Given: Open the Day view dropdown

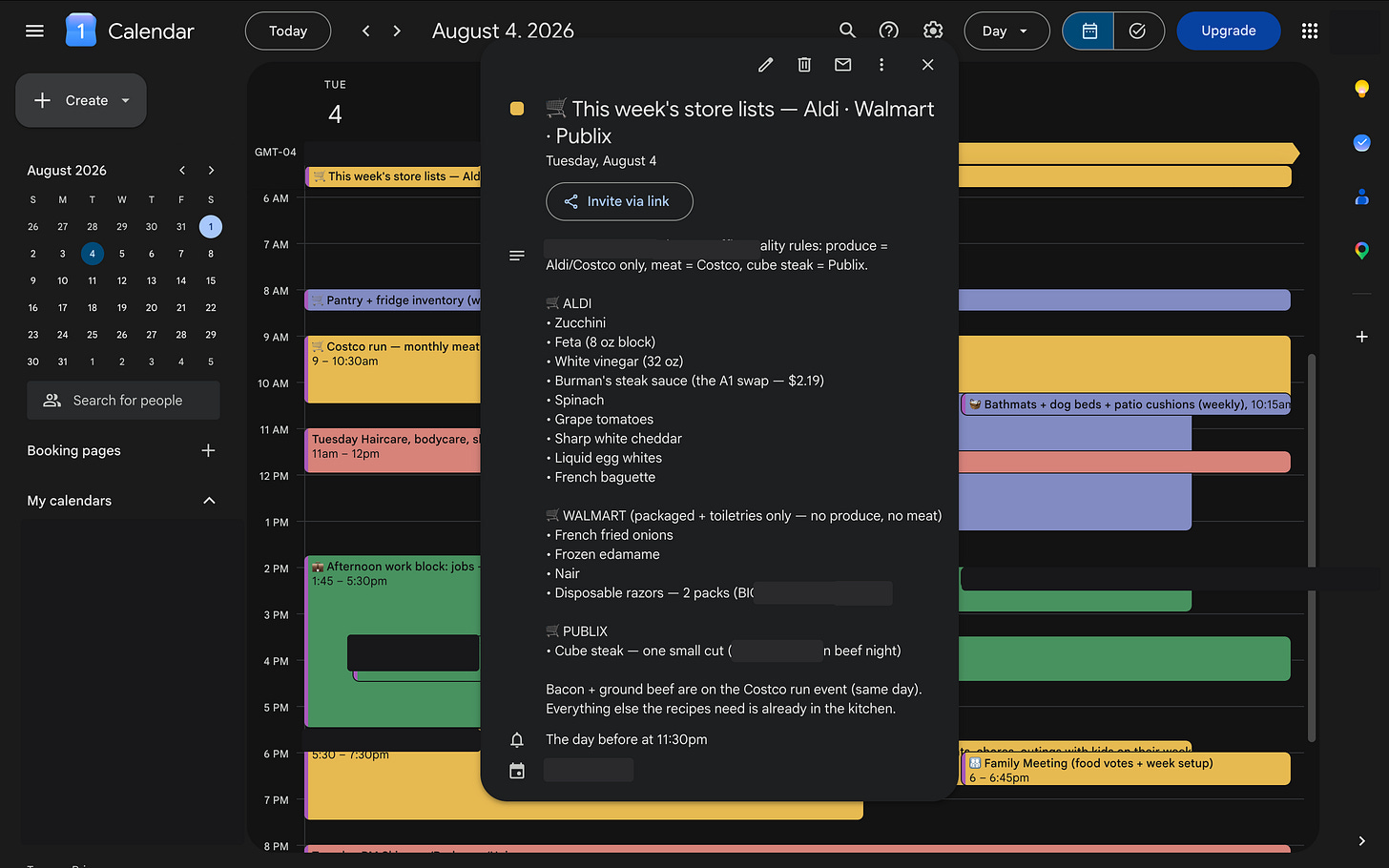Looking at the screenshot, I should point(1006,31).
